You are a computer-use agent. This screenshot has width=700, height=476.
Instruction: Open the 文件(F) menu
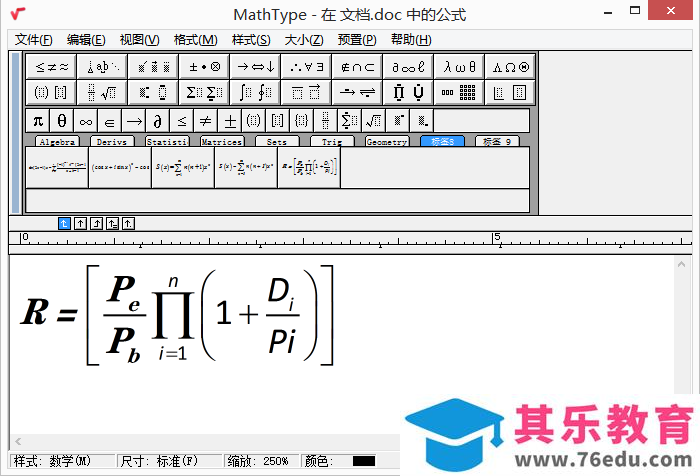tap(34, 40)
